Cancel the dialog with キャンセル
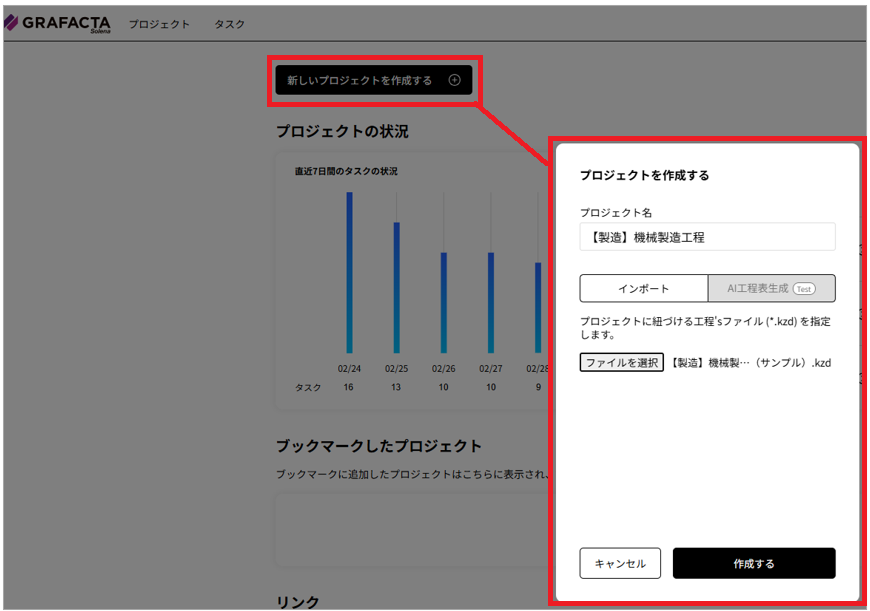The image size is (870, 611). [620, 563]
